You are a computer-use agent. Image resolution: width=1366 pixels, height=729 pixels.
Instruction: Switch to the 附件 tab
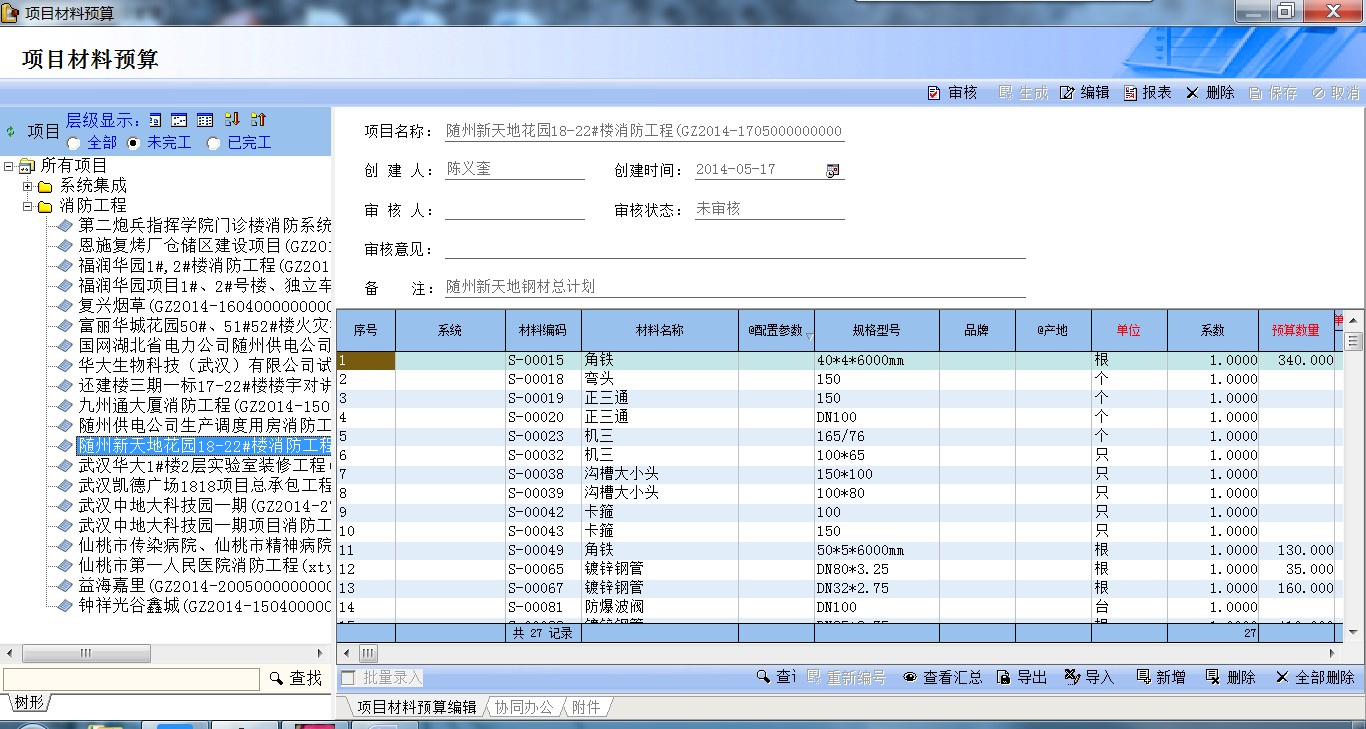[586, 707]
